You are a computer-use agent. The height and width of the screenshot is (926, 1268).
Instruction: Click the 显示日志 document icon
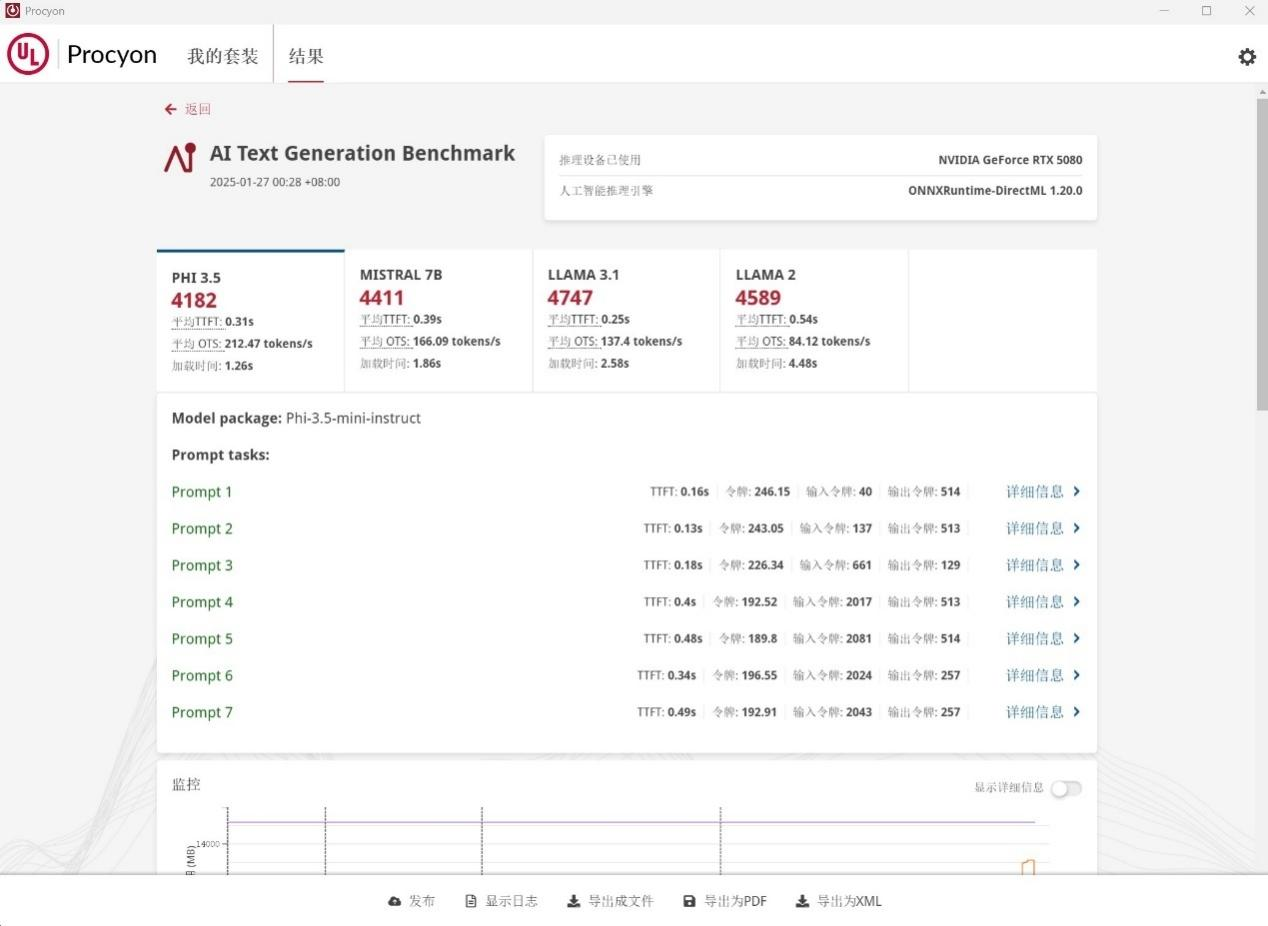(x=471, y=901)
